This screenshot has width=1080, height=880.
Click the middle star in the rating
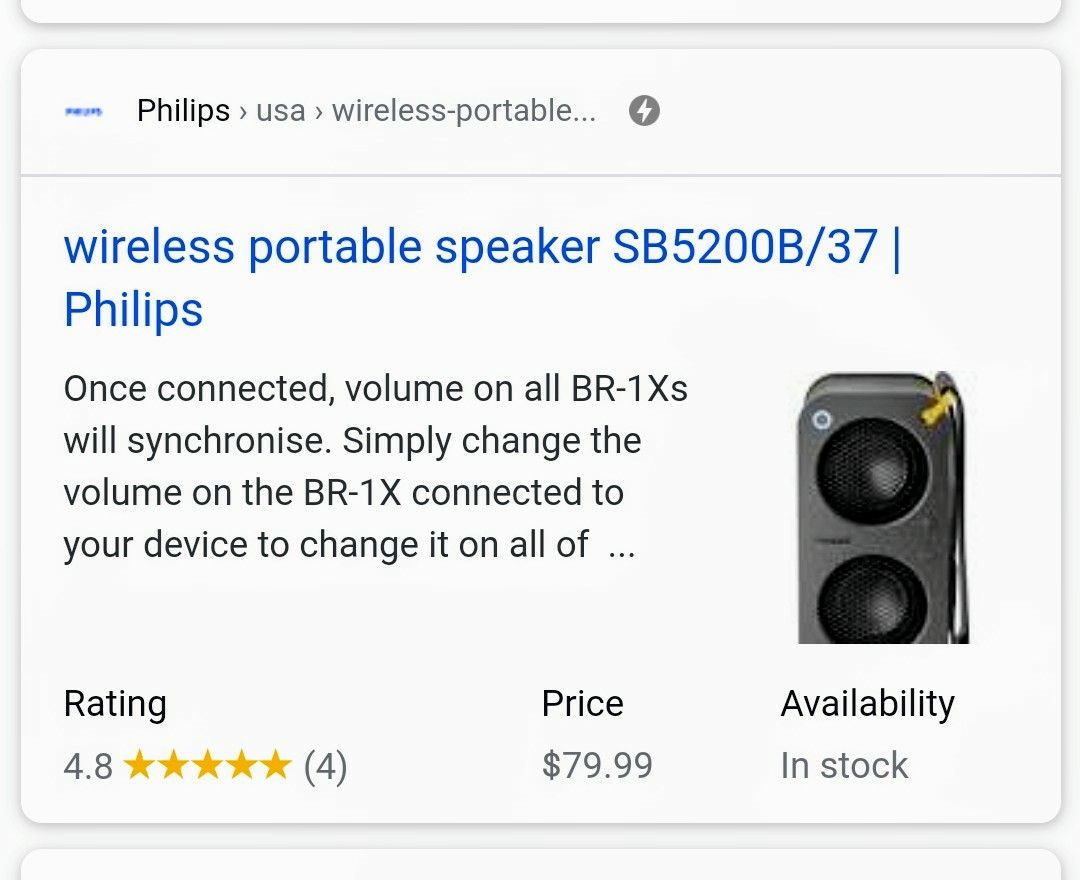209,765
